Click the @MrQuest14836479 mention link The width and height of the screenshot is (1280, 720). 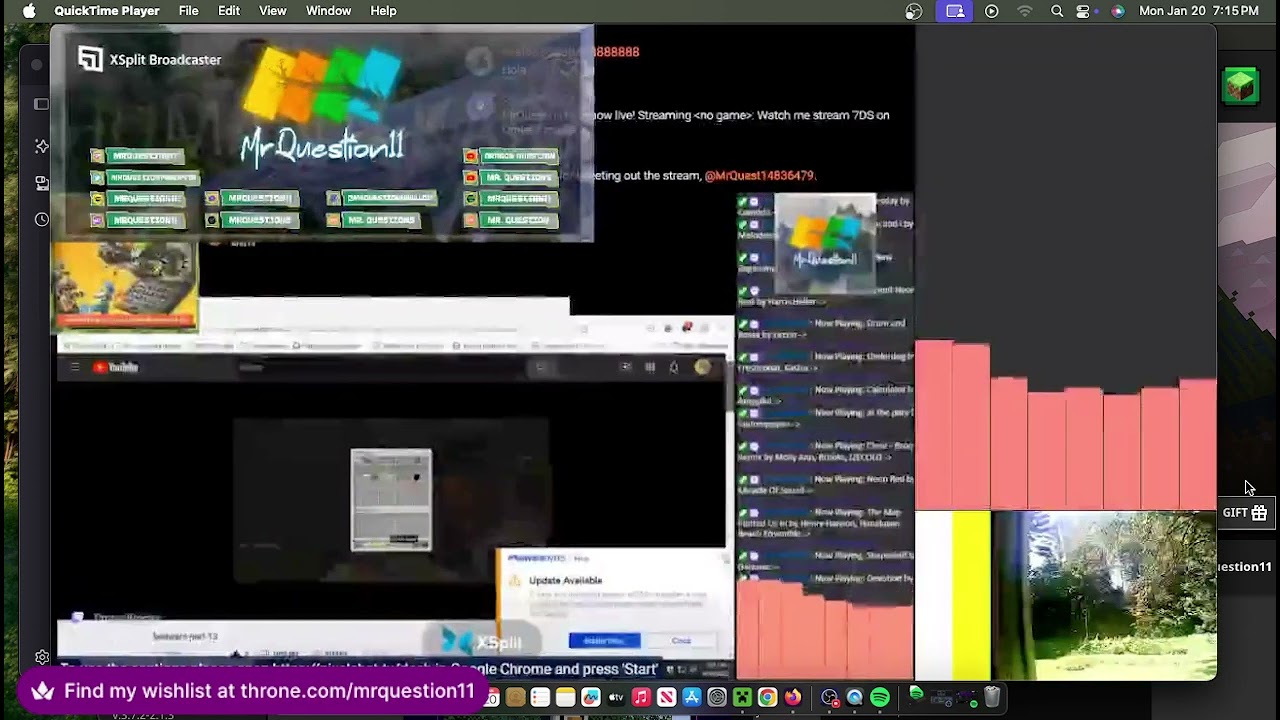click(x=760, y=175)
